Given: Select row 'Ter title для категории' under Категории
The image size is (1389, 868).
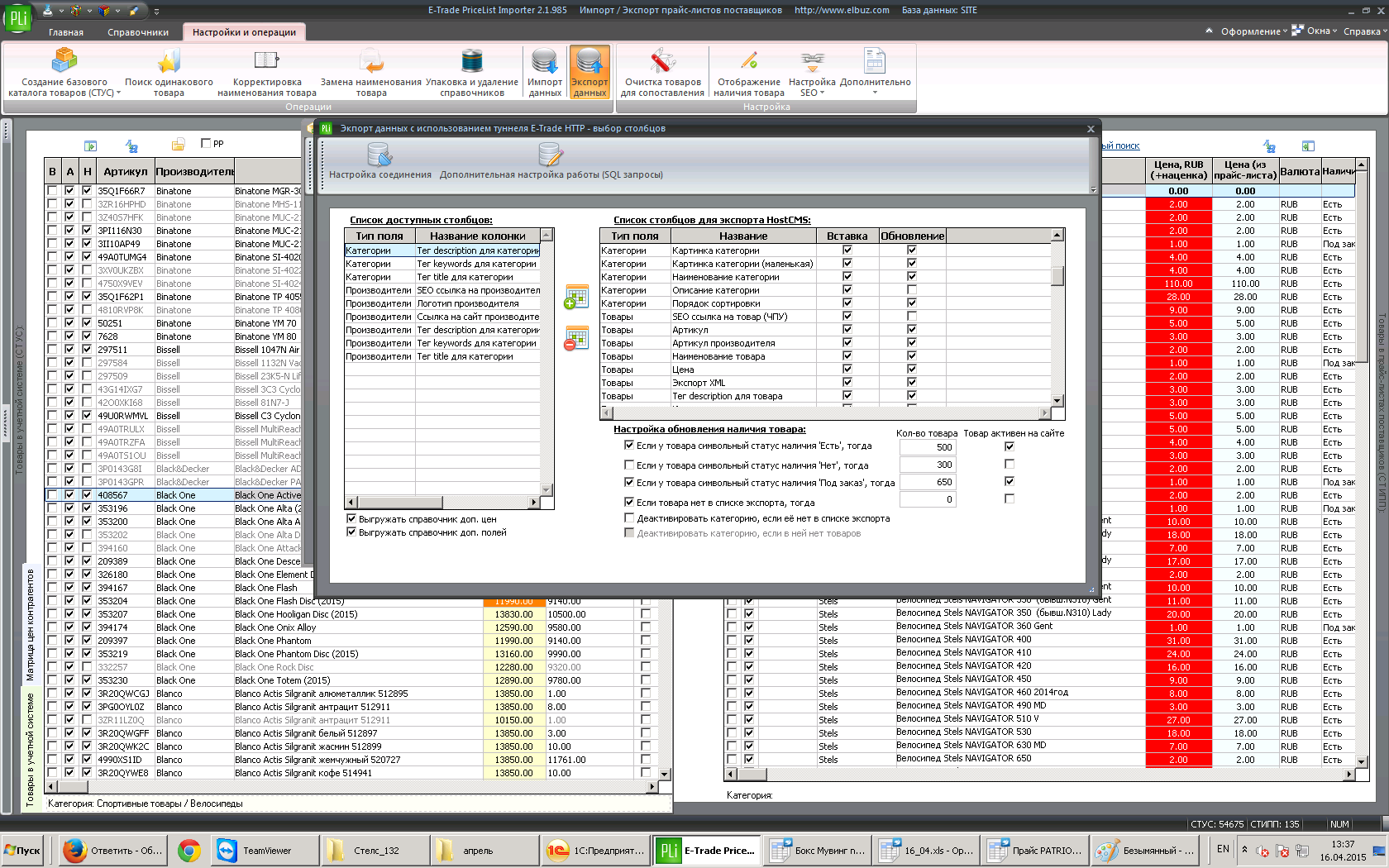Looking at the screenshot, I should click(x=442, y=277).
